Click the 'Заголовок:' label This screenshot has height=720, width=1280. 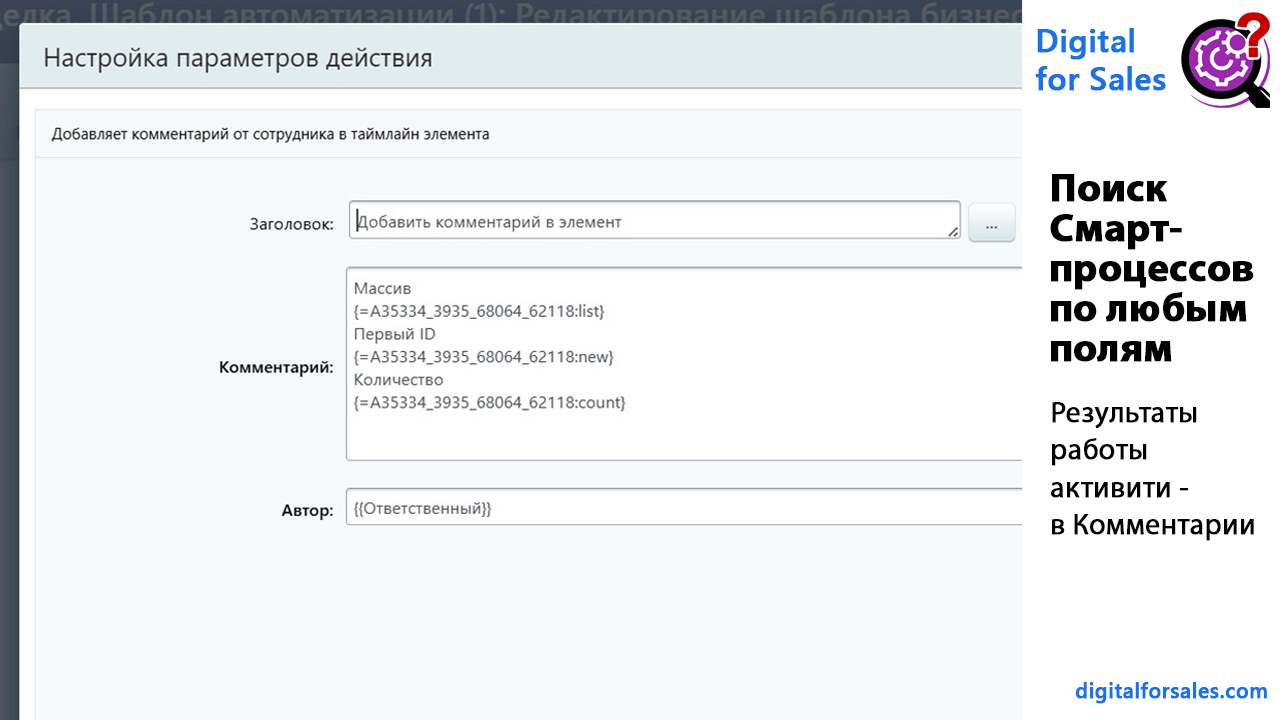291,224
